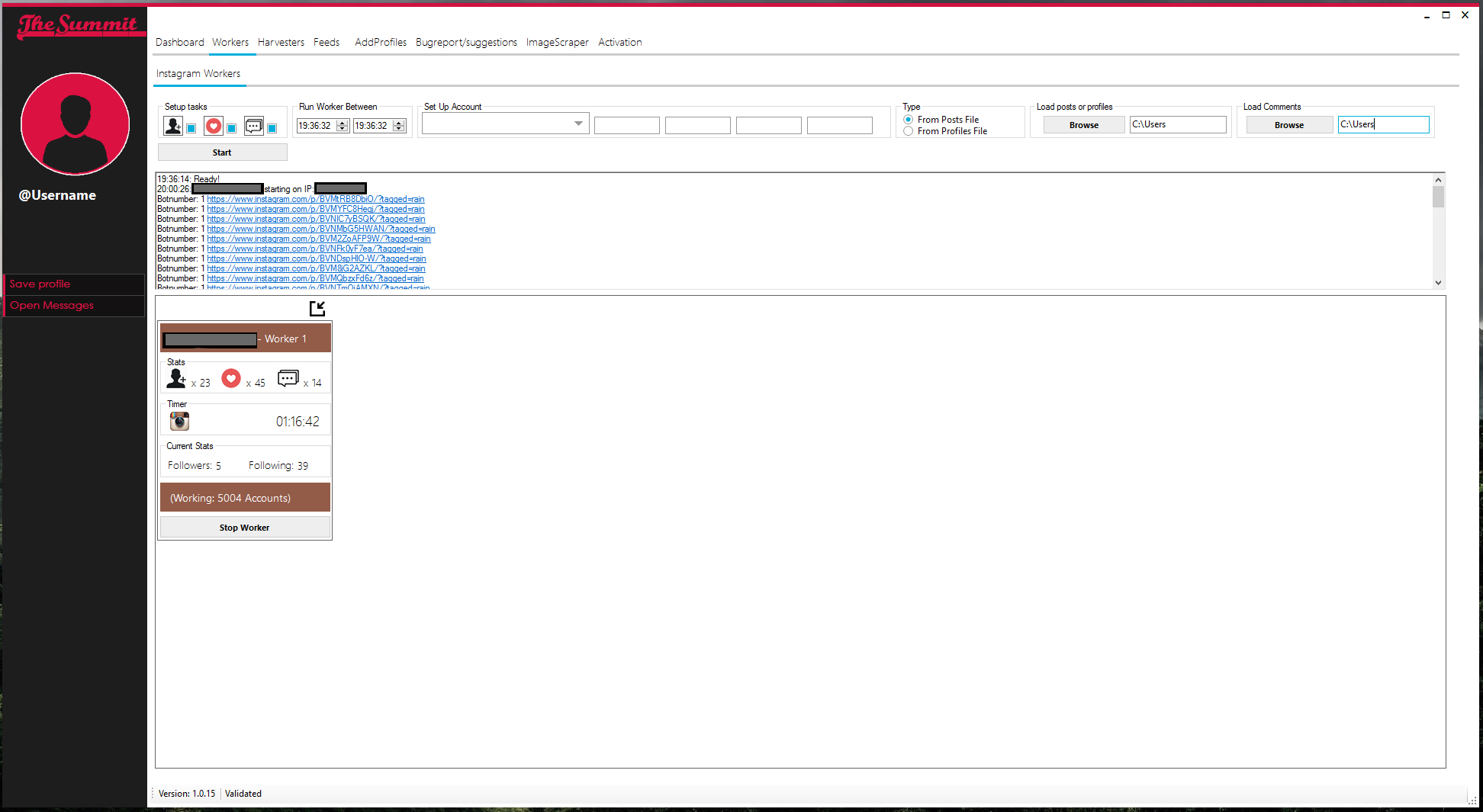1483x812 pixels.
Task: Open the BVNDspHIO-W Instagram link
Action: [x=317, y=258]
